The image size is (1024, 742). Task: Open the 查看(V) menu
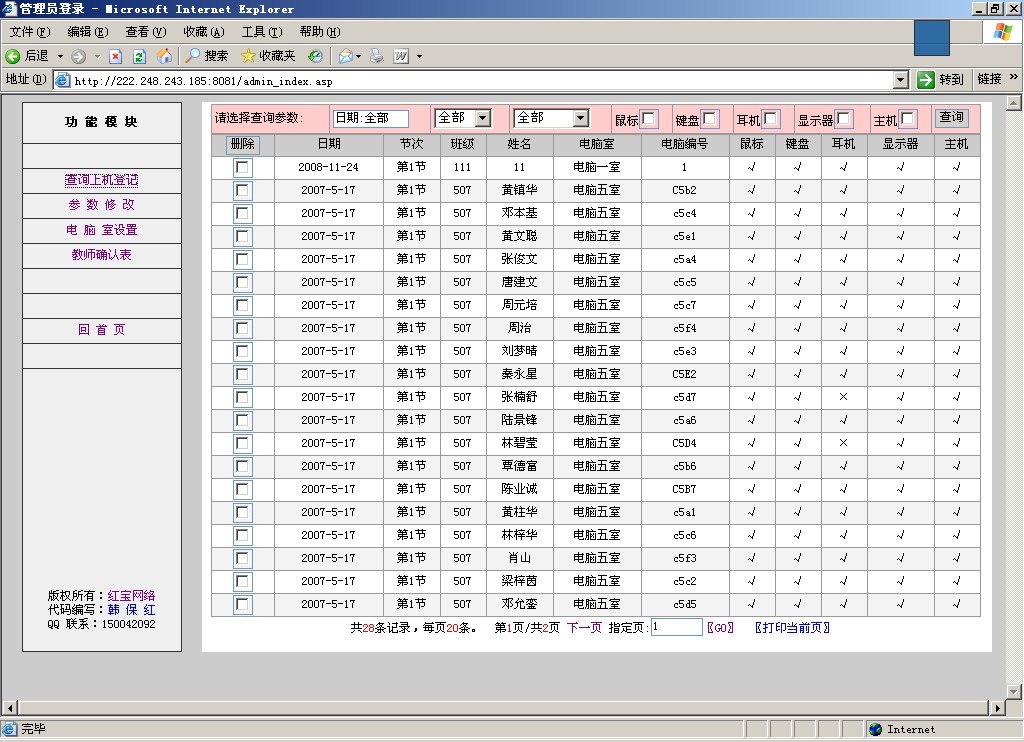[145, 32]
